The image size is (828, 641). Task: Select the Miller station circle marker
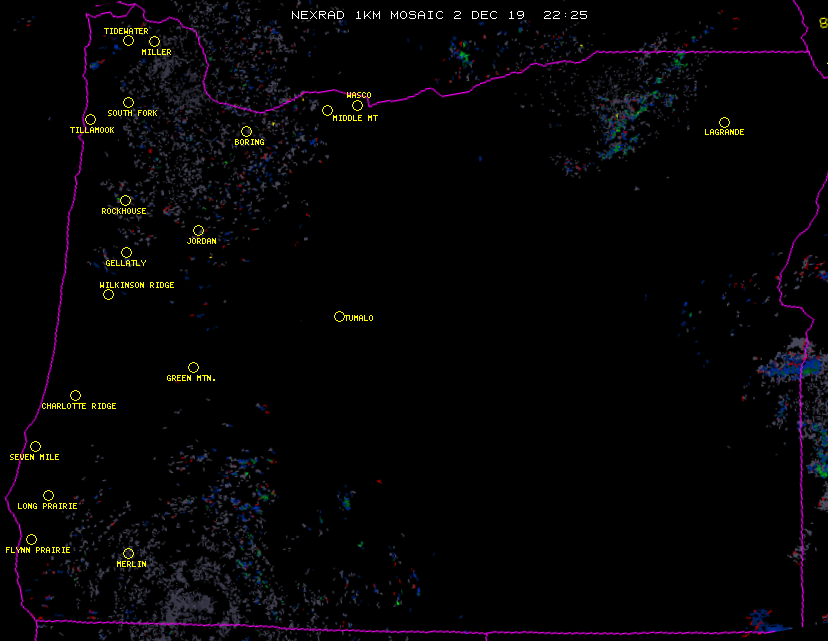[154, 42]
